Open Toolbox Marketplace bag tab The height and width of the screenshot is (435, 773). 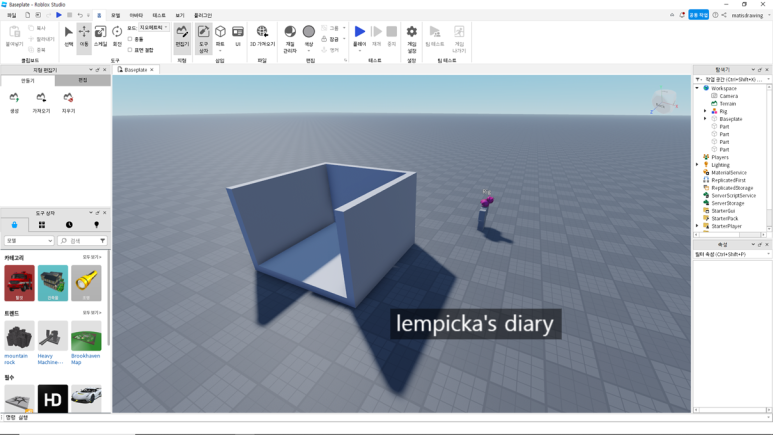(x=14, y=225)
